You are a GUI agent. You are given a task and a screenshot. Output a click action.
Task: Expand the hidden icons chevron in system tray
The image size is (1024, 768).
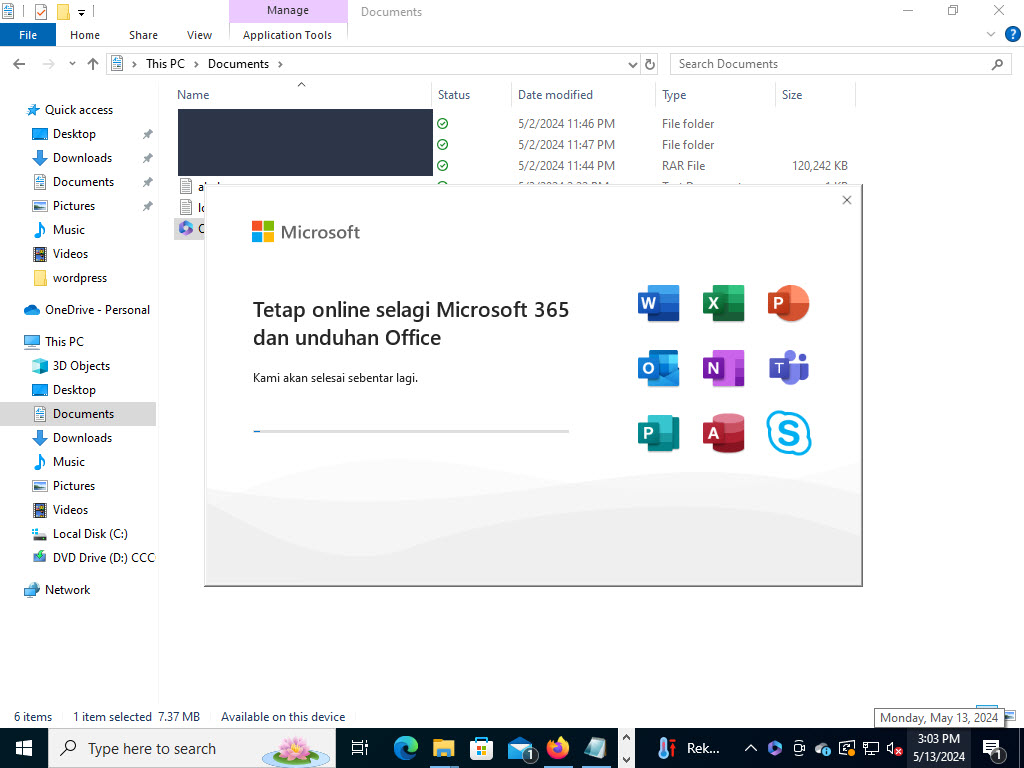750,747
